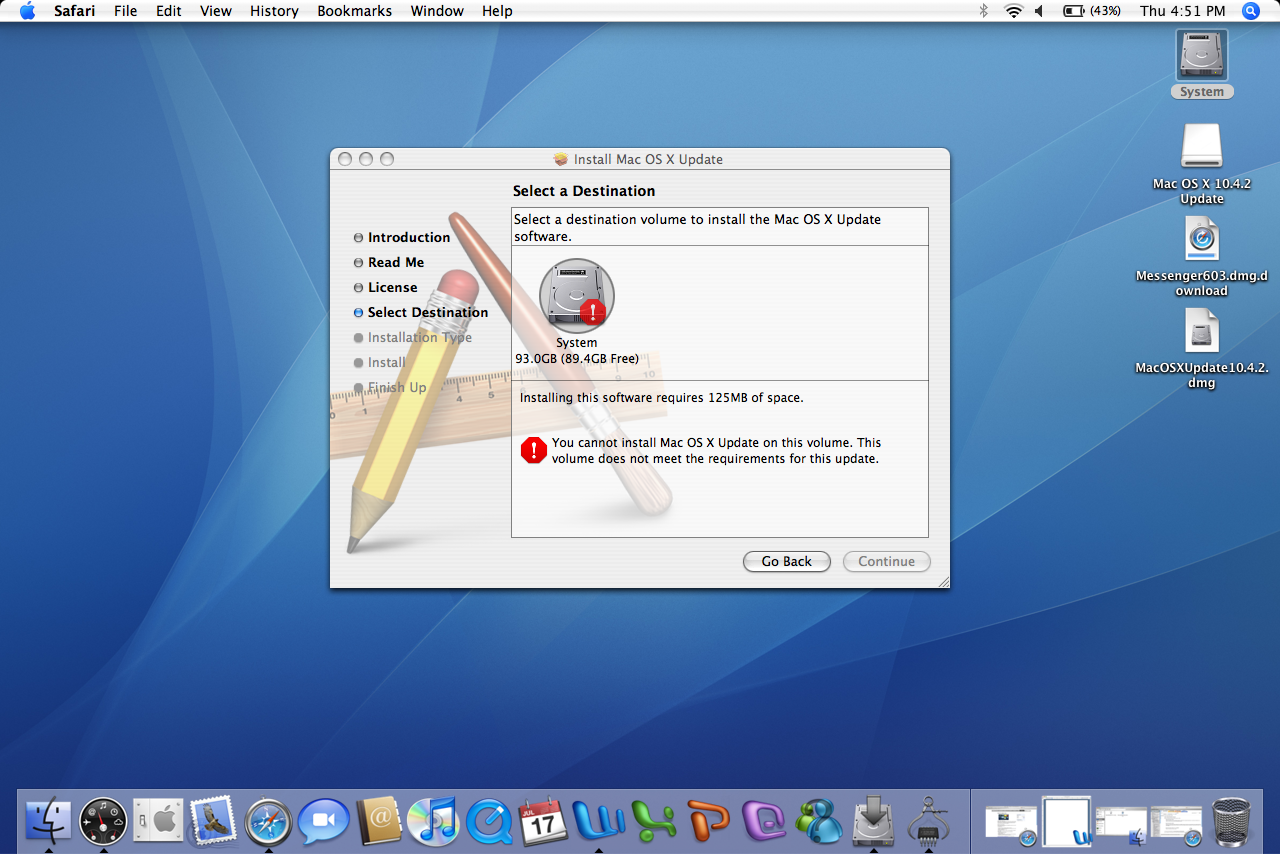
Task: Zoom the Install Mac OS X Update window
Action: [x=387, y=159]
